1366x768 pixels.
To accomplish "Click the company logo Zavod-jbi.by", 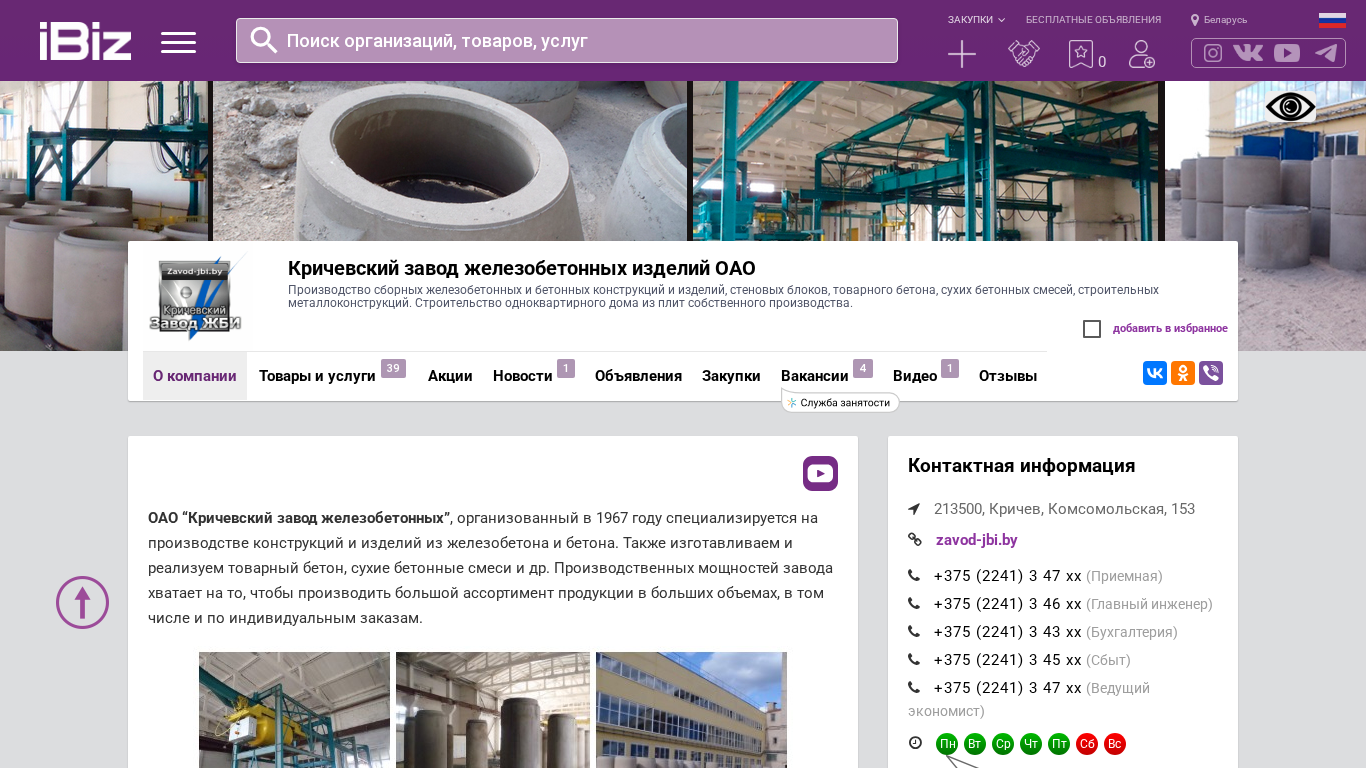I will tap(195, 297).
